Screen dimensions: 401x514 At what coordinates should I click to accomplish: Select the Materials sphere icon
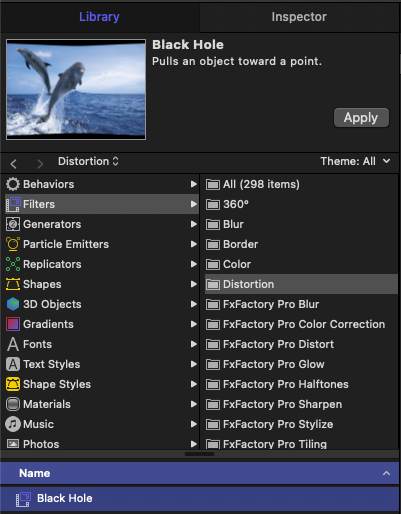tap(13, 404)
